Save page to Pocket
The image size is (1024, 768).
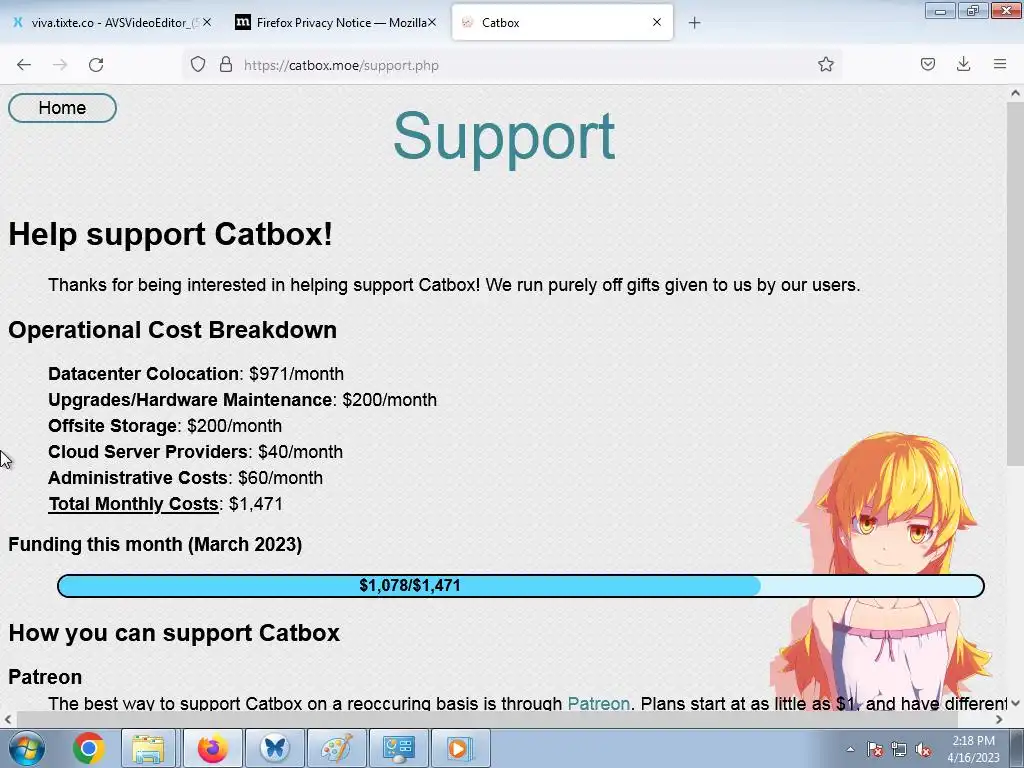[x=927, y=65]
